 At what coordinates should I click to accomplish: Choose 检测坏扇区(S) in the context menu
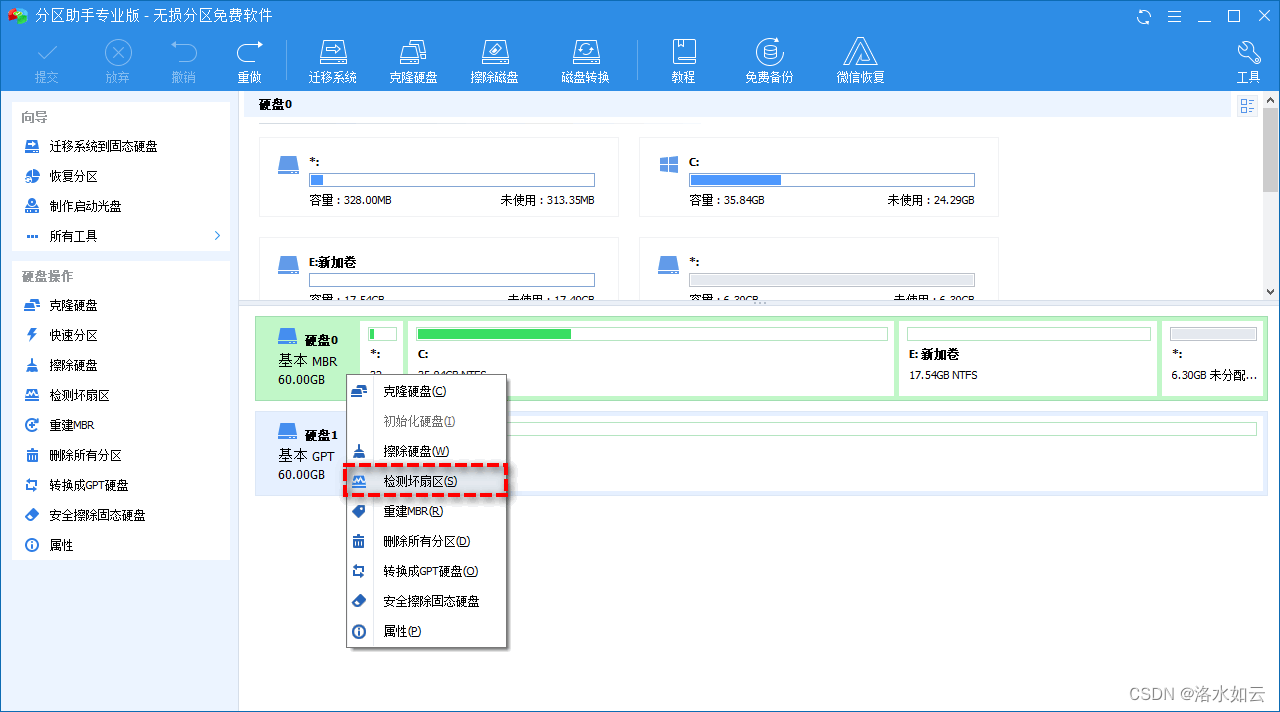(x=427, y=481)
